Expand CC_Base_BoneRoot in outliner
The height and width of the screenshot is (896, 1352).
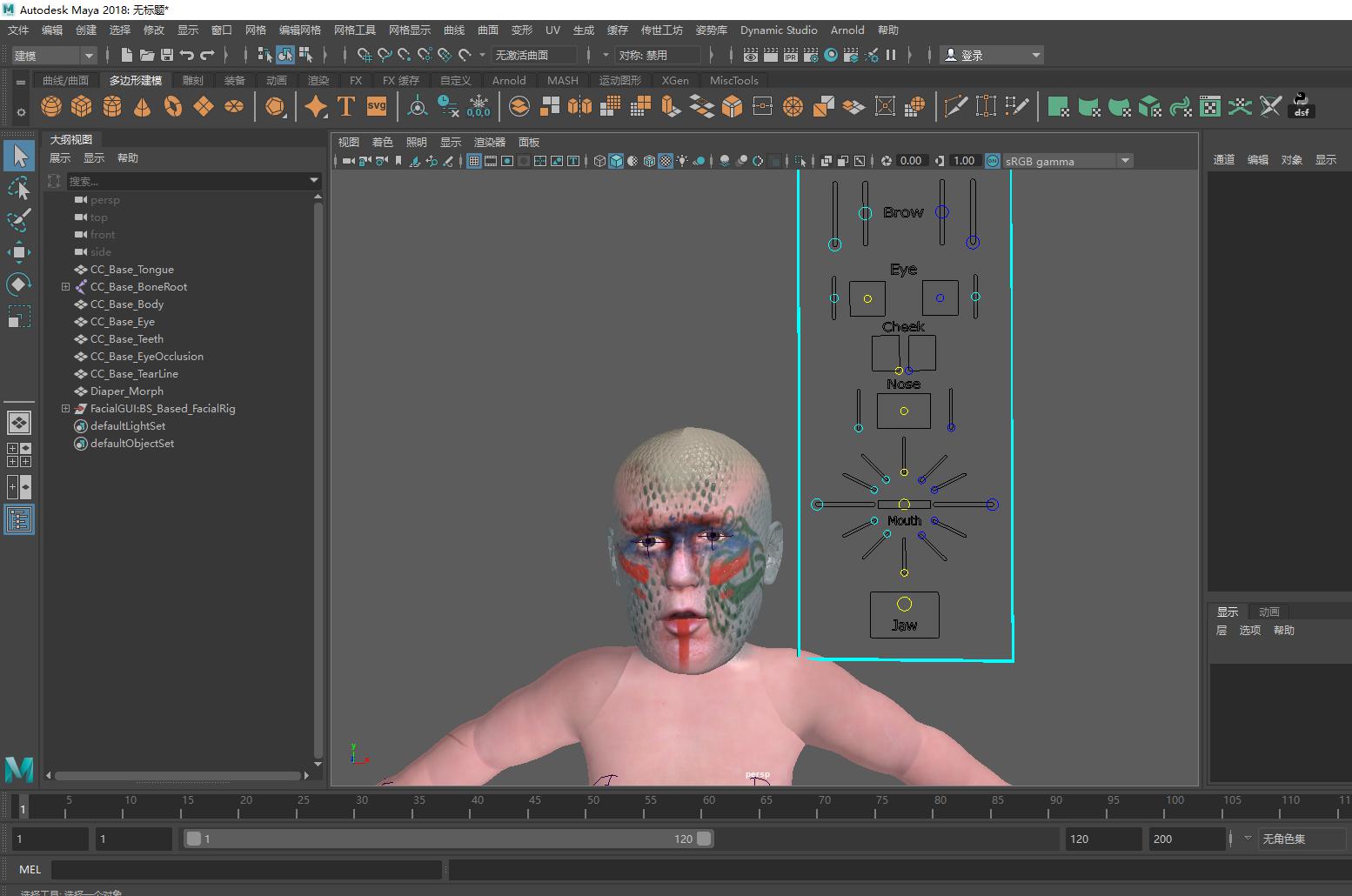[65, 286]
